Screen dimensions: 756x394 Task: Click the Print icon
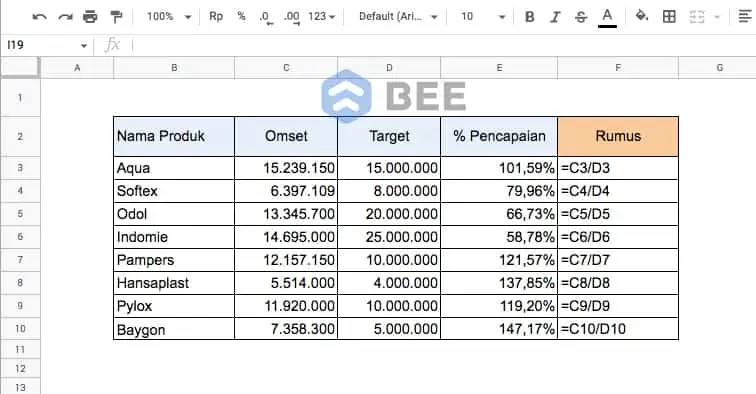coord(90,17)
